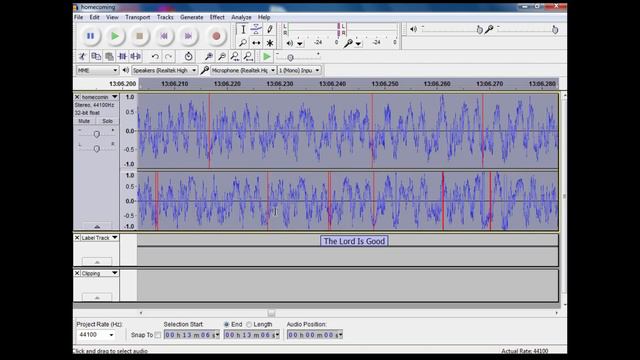
Task: Select the Selection (I-beam) tool
Action: [243, 29]
